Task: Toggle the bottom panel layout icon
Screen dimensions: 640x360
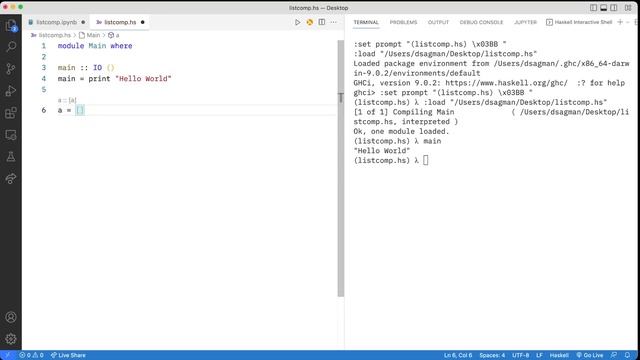Action: tap(604, 8)
